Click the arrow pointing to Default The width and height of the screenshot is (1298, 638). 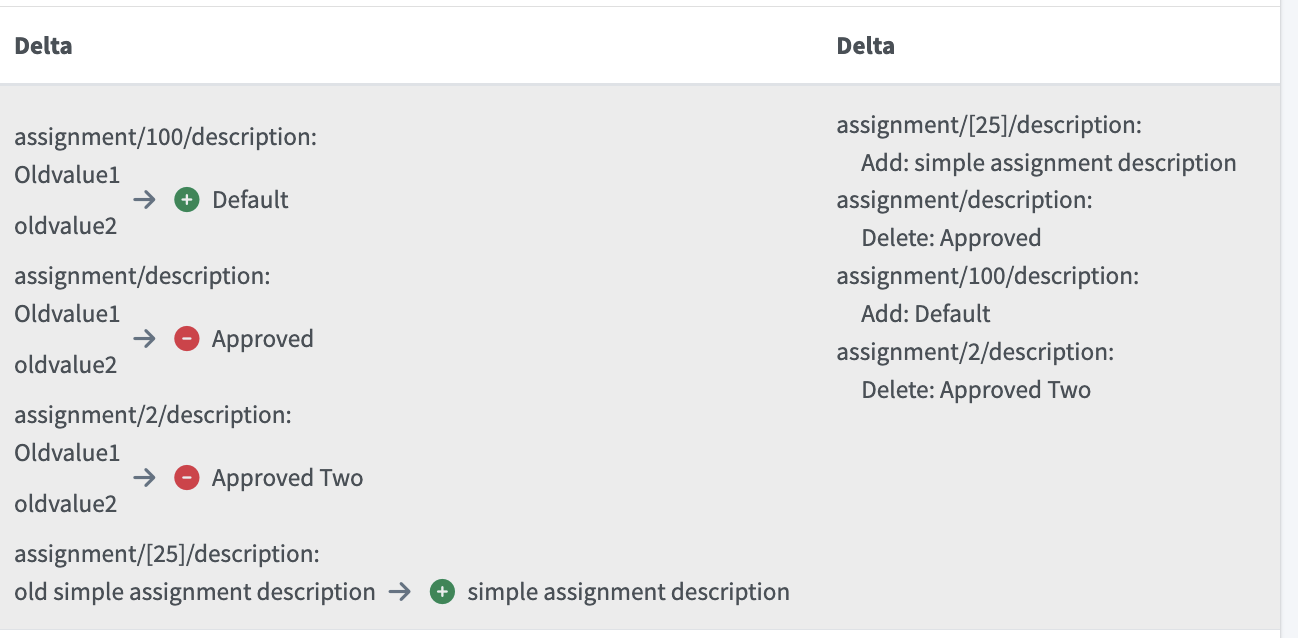145,199
